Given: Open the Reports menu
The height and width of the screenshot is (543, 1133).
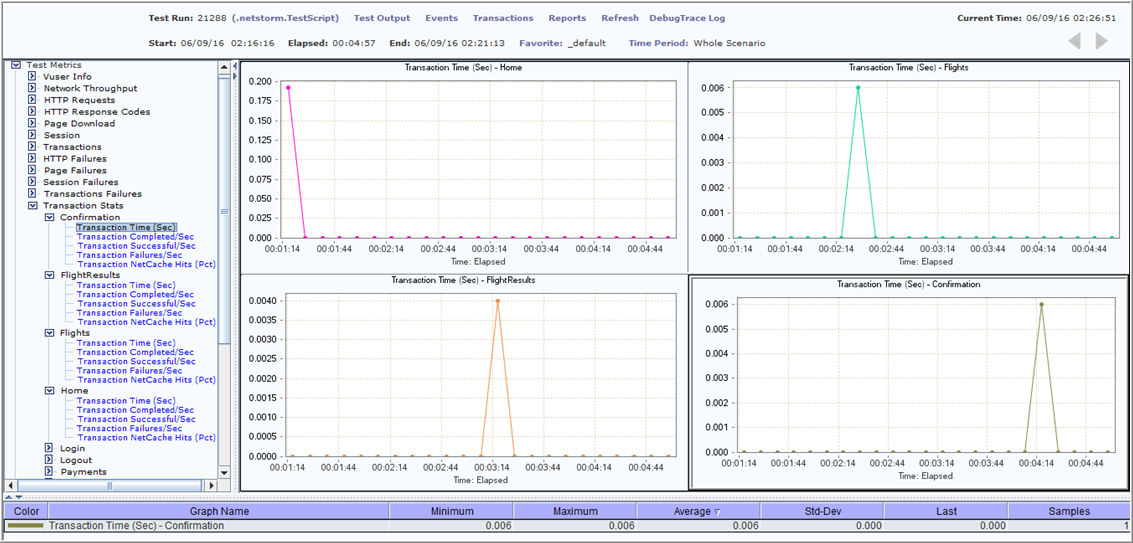Looking at the screenshot, I should [x=567, y=18].
